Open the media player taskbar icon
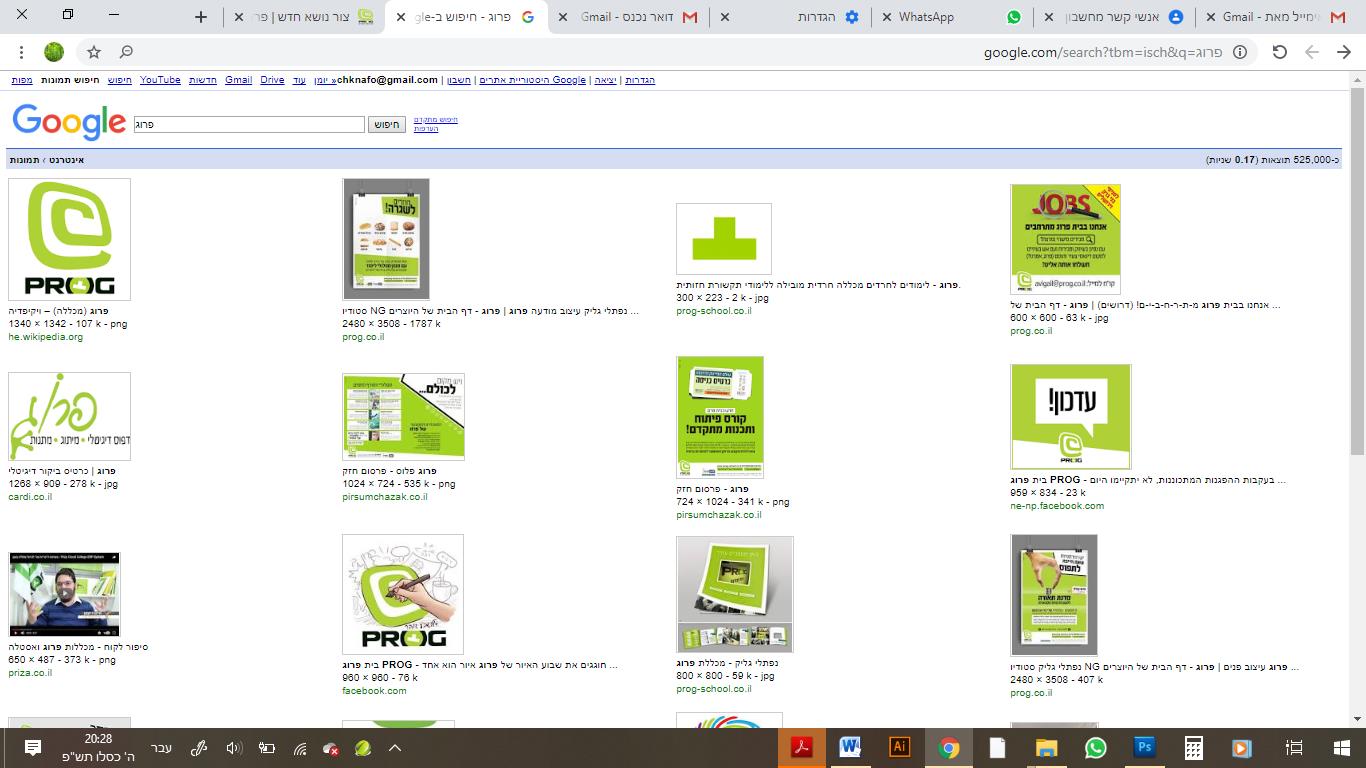 [1242, 747]
